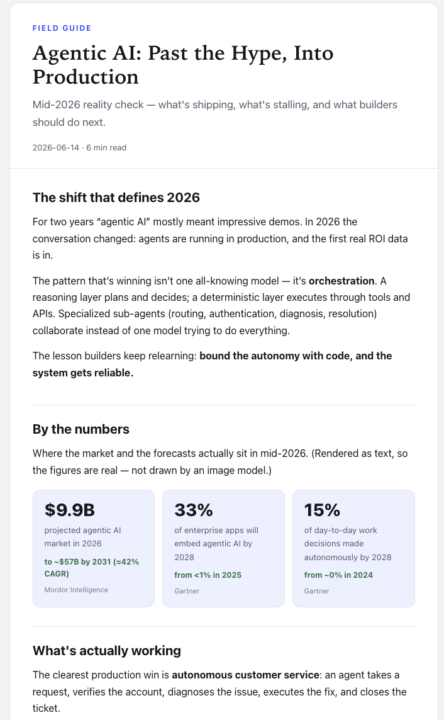Viewport: 444px width, 720px height.
Task: Select the 15% work decisions stat card
Action: click(x=354, y=548)
